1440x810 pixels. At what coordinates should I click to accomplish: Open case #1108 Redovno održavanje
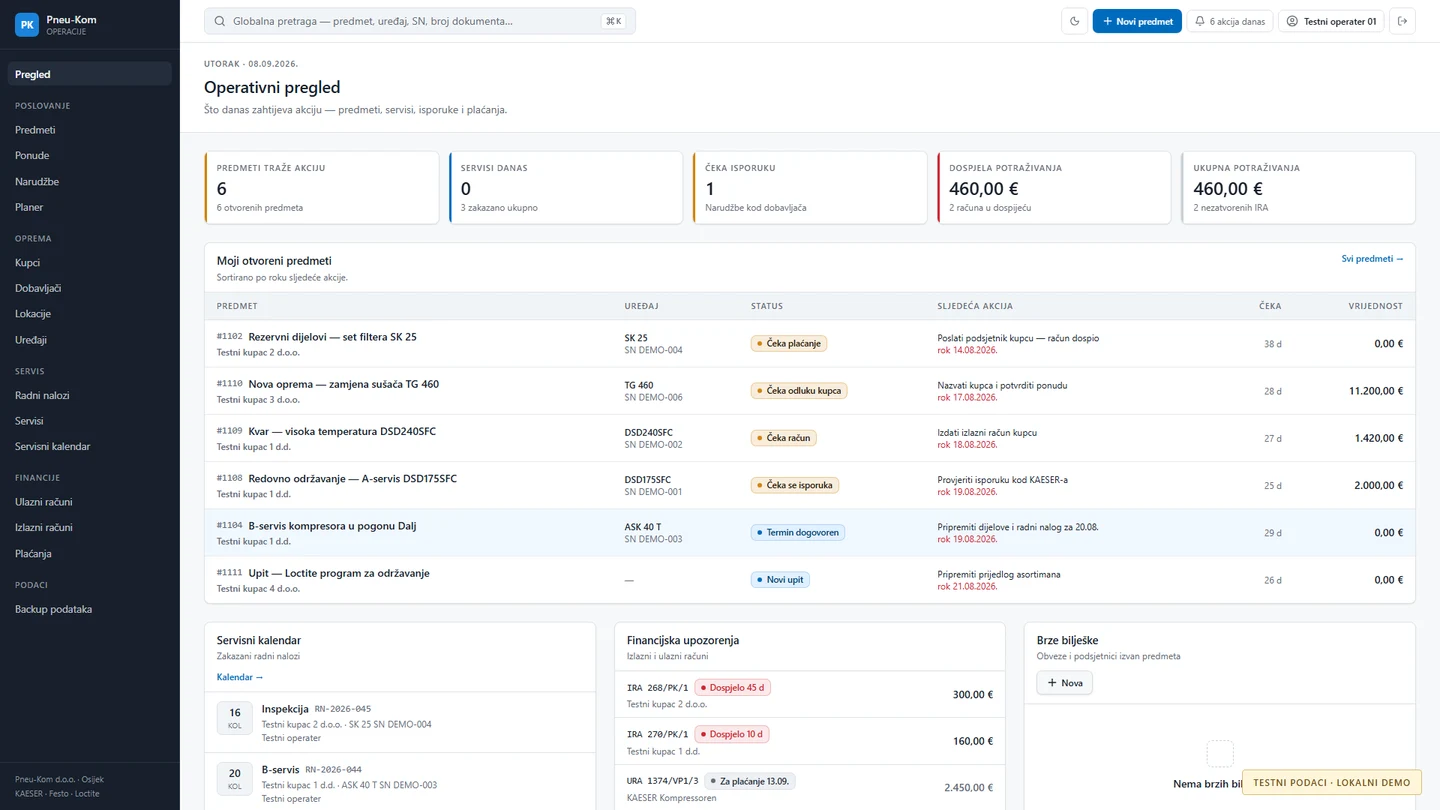tap(810, 485)
